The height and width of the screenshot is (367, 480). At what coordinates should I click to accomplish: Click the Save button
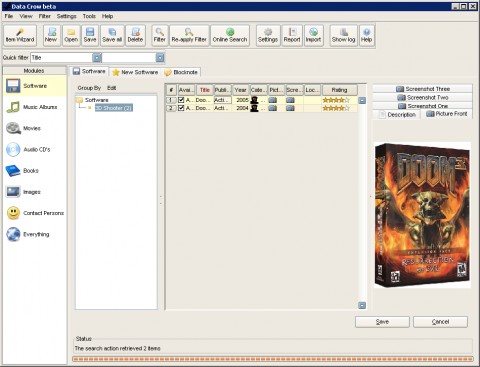[382, 322]
